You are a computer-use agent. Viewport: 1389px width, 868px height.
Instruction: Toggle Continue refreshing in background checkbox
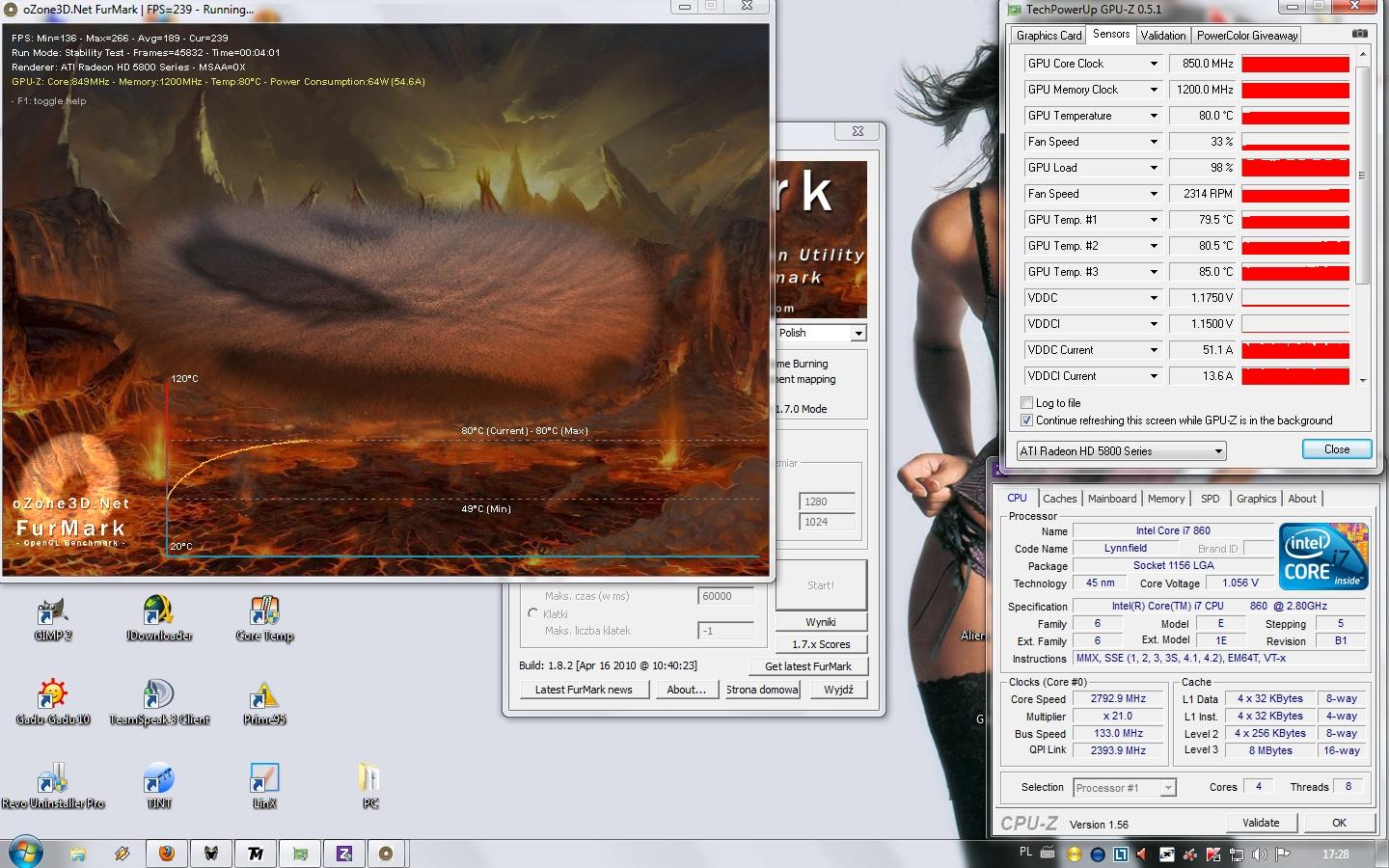[x=1026, y=420]
